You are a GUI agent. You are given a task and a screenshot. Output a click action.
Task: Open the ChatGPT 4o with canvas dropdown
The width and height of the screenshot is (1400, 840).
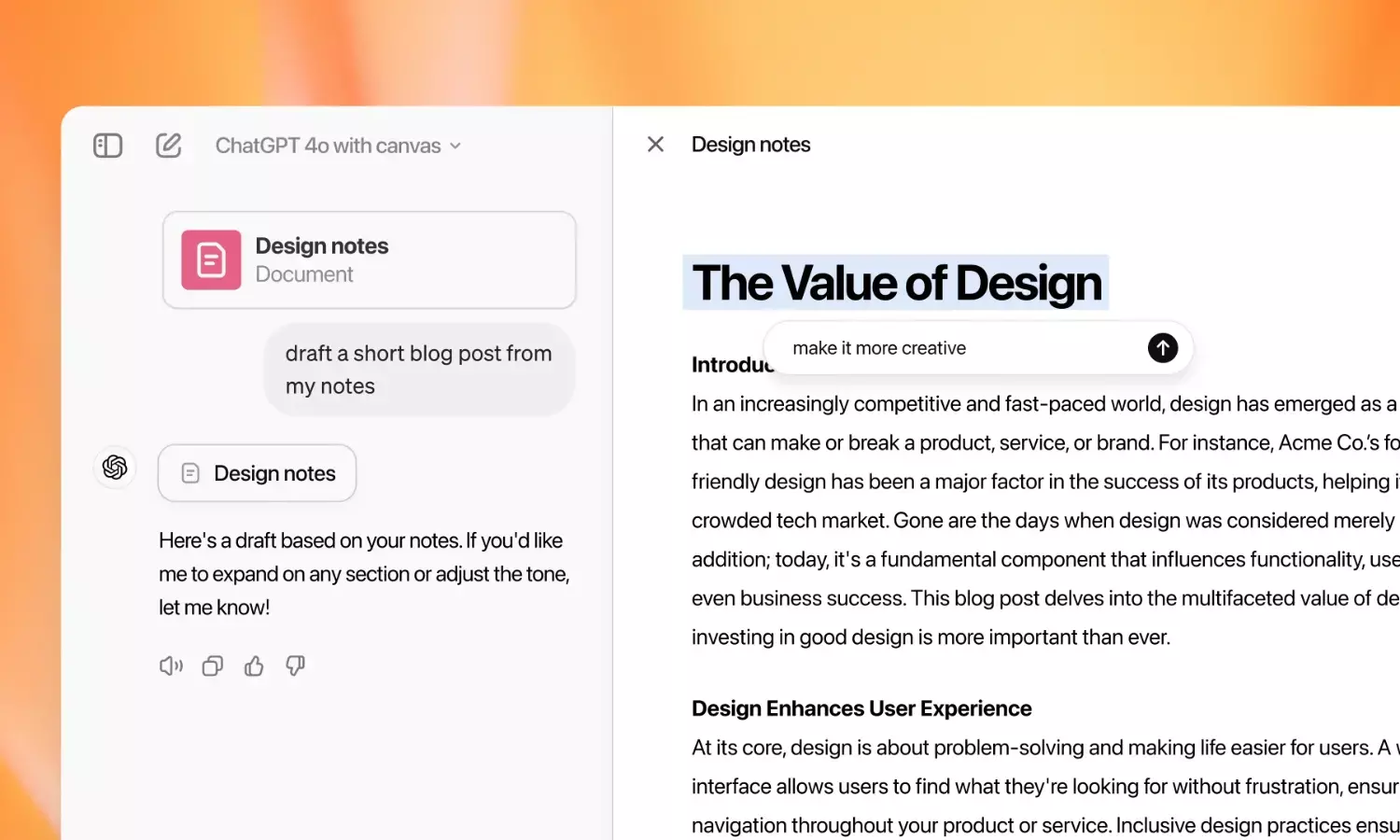tap(328, 146)
